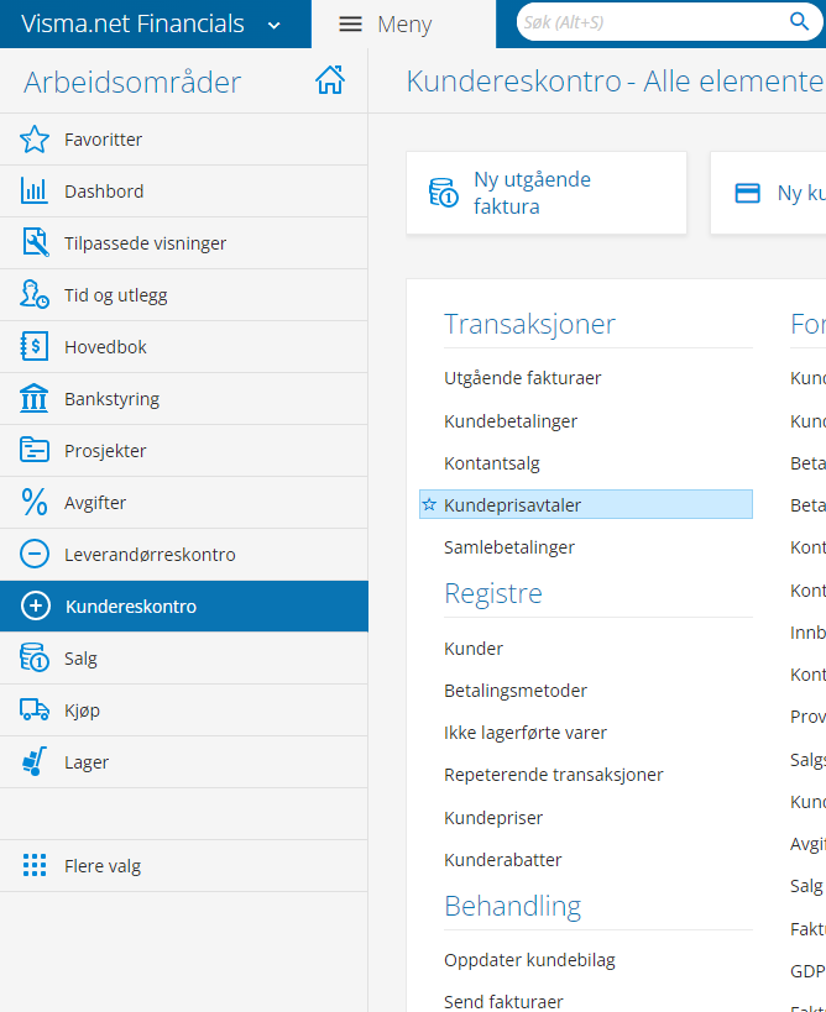Screen dimensions: 826x1012
Task: Open Favoritter star icon in sidebar
Action: pyautogui.click(x=34, y=139)
